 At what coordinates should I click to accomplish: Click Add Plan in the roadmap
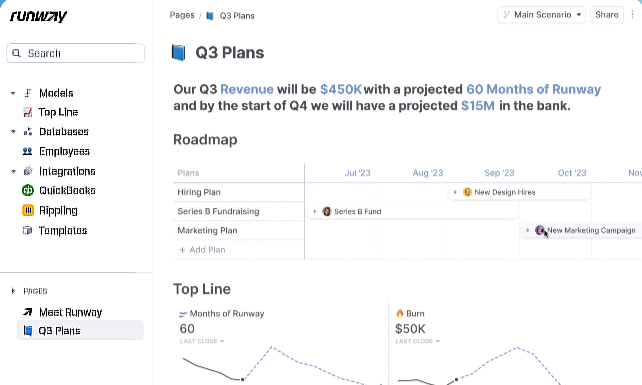pyautogui.click(x=202, y=250)
